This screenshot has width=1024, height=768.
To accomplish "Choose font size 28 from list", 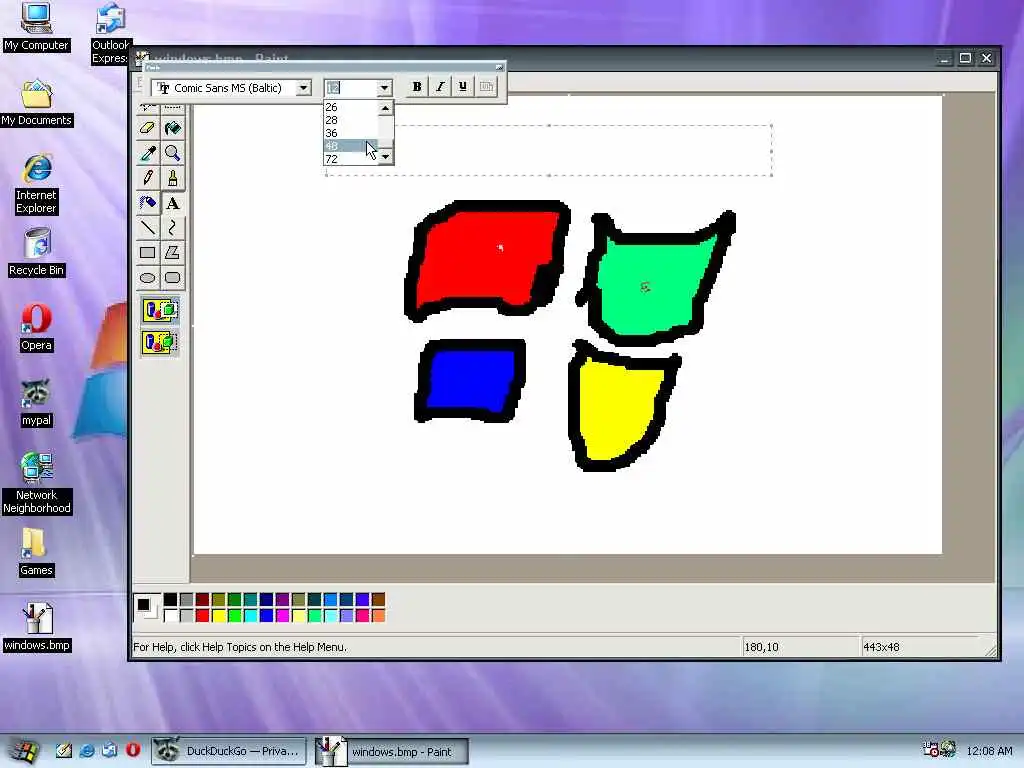I will pos(351,120).
